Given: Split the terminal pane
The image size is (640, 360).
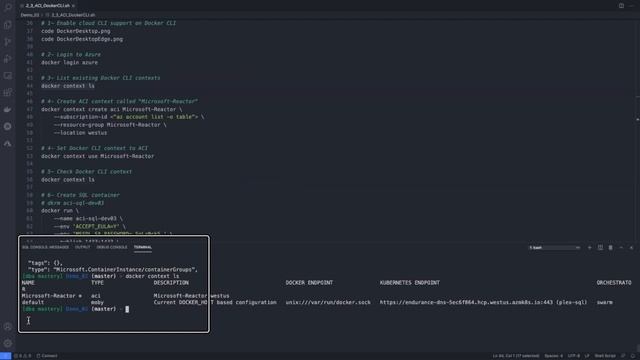Looking at the screenshot, I should point(600,247).
